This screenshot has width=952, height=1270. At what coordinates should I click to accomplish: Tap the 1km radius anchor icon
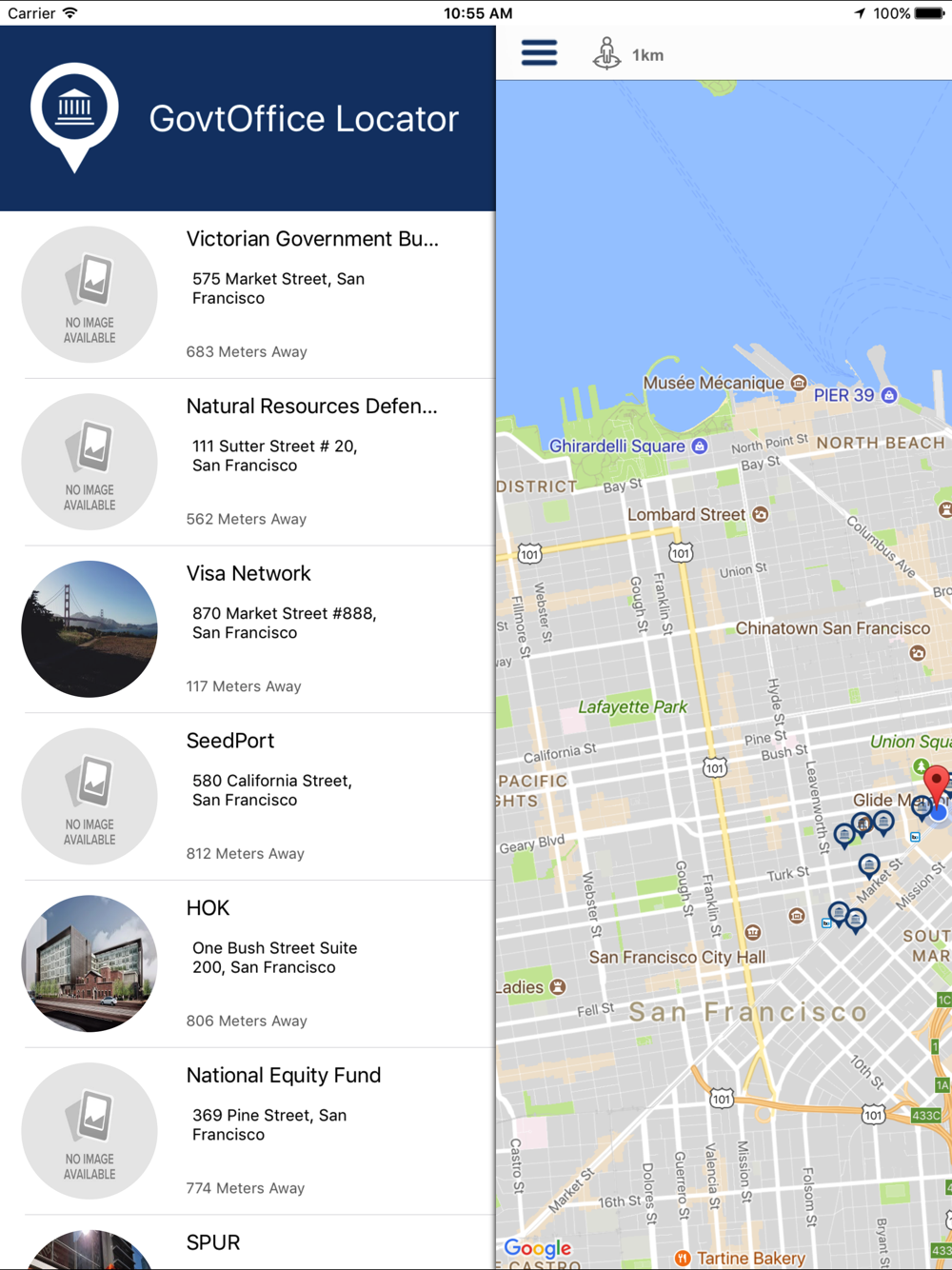606,53
